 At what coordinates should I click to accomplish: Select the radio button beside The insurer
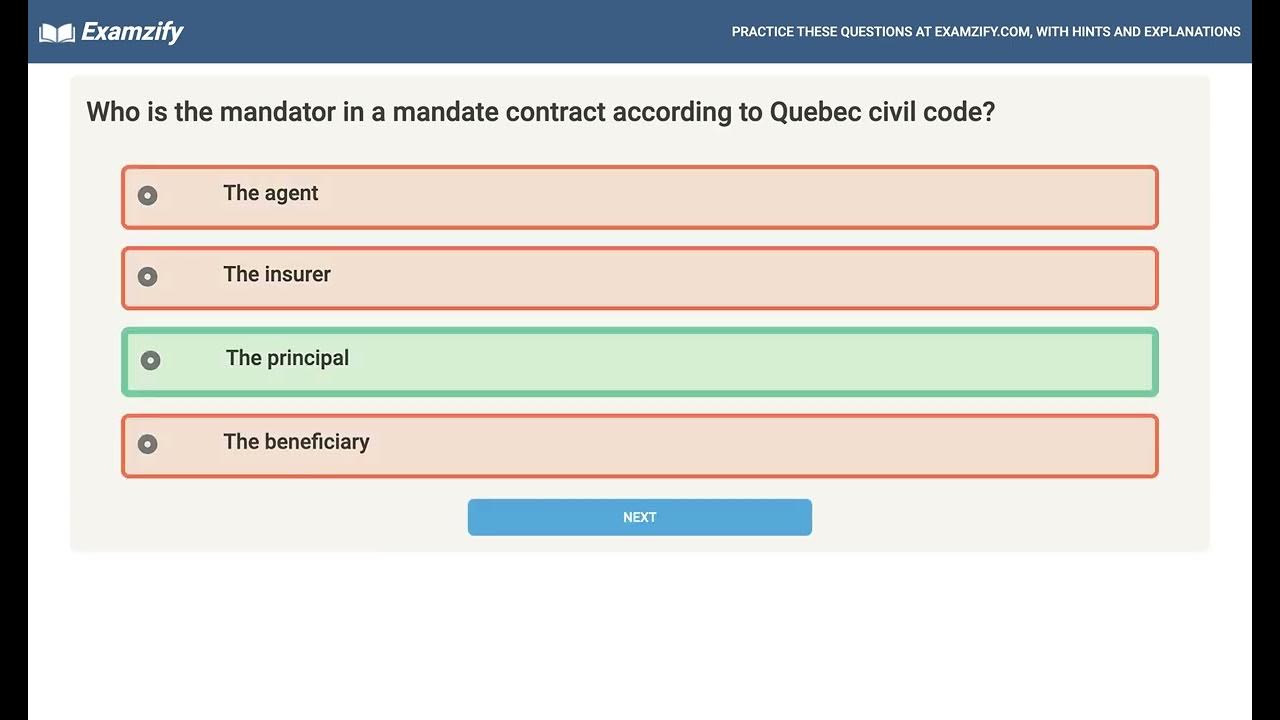click(148, 276)
